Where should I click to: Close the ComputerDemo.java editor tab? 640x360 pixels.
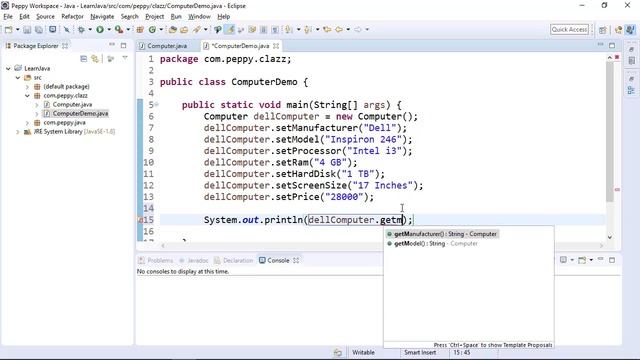point(276,46)
